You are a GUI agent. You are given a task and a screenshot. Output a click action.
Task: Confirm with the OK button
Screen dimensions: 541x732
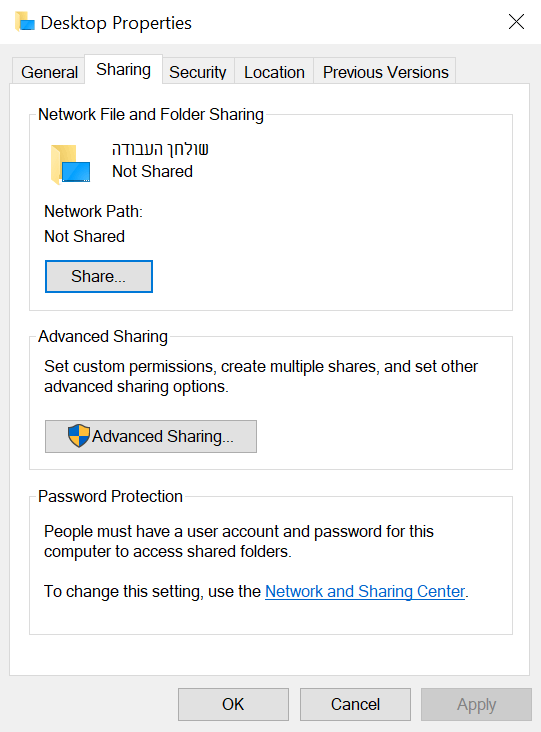(233, 704)
